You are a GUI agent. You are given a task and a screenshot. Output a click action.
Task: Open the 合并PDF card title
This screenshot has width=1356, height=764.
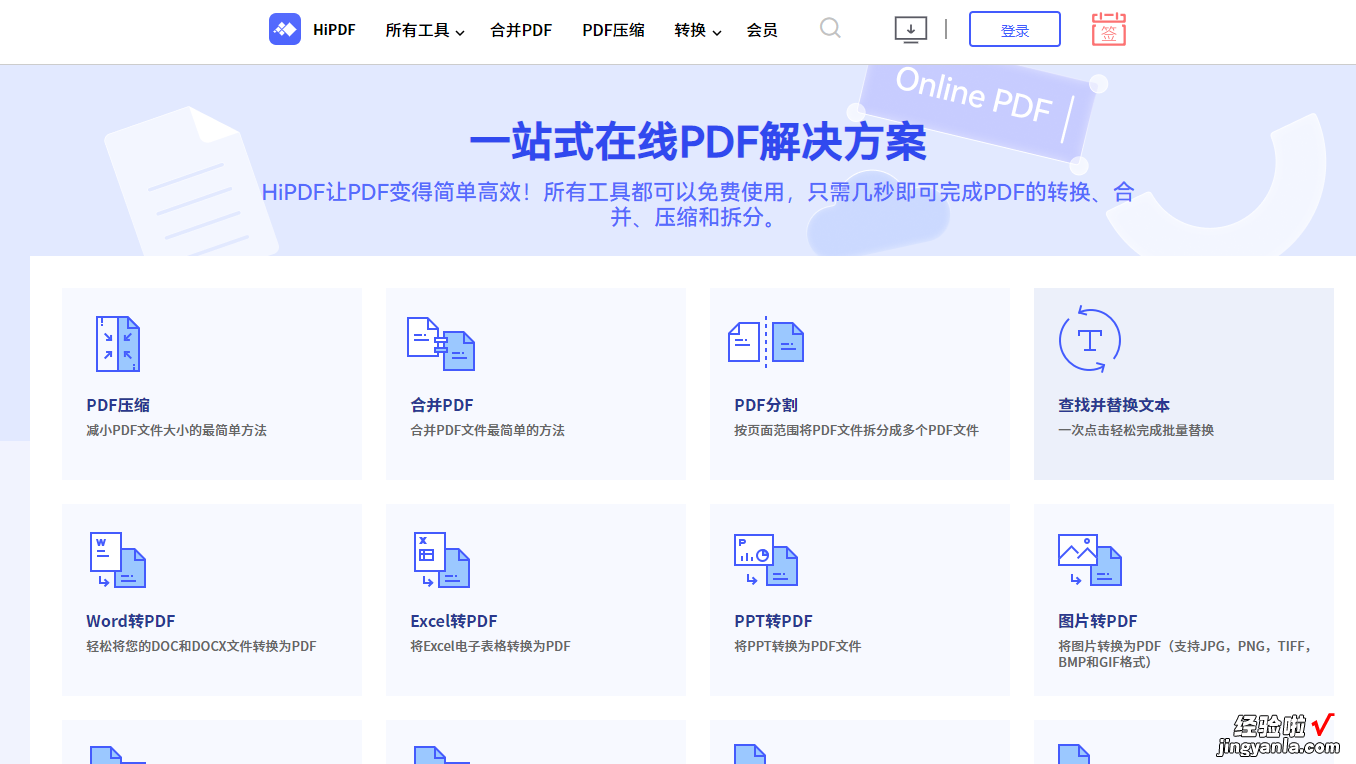(442, 405)
